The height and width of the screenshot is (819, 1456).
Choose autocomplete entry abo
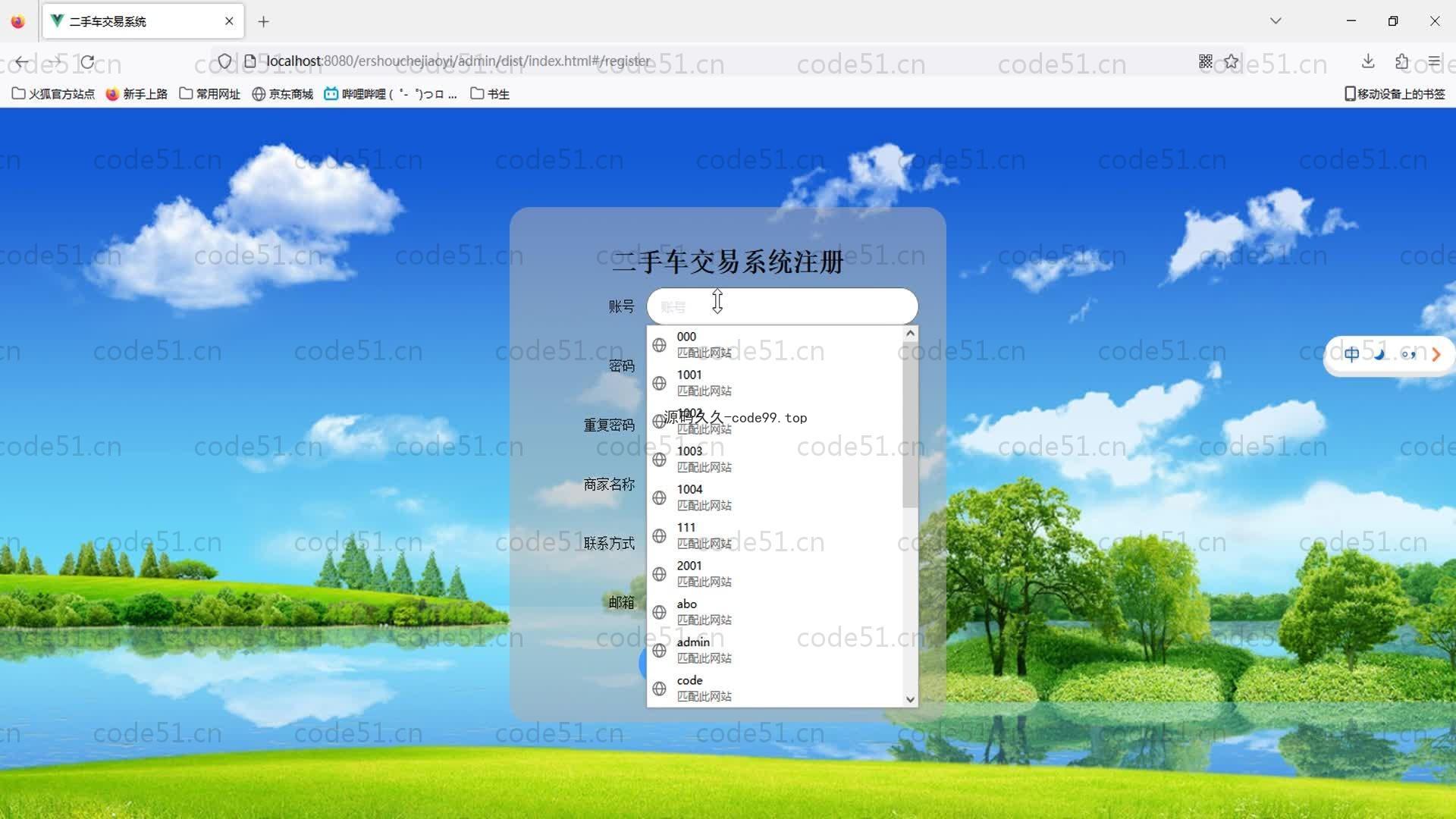click(775, 612)
